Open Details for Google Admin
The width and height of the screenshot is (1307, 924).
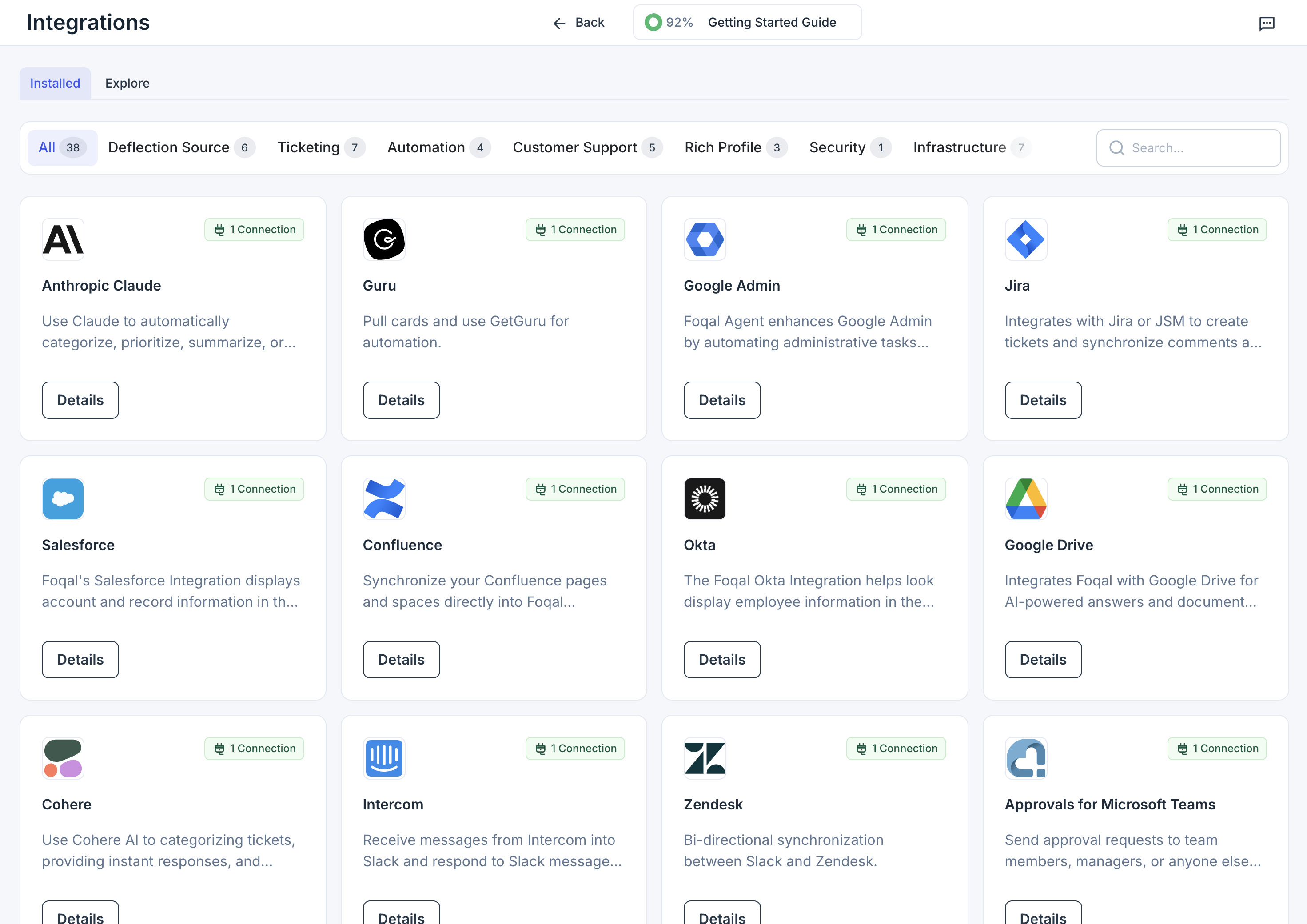coord(722,400)
